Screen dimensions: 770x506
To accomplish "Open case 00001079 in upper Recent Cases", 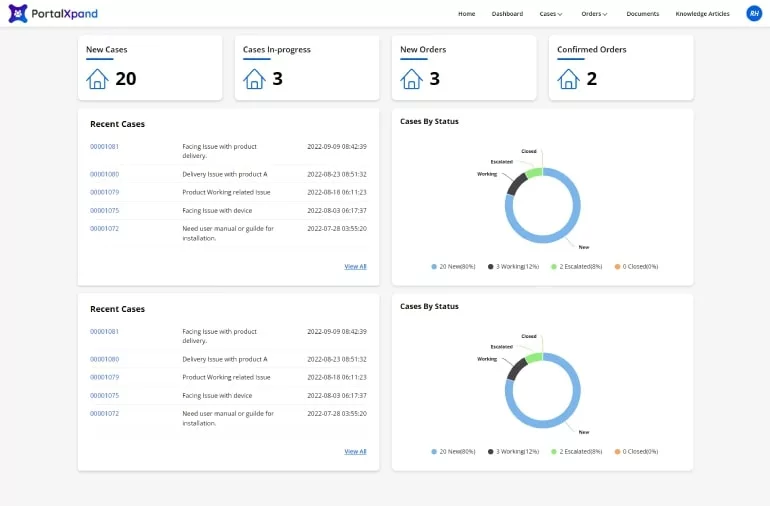I will click(x=104, y=192).
